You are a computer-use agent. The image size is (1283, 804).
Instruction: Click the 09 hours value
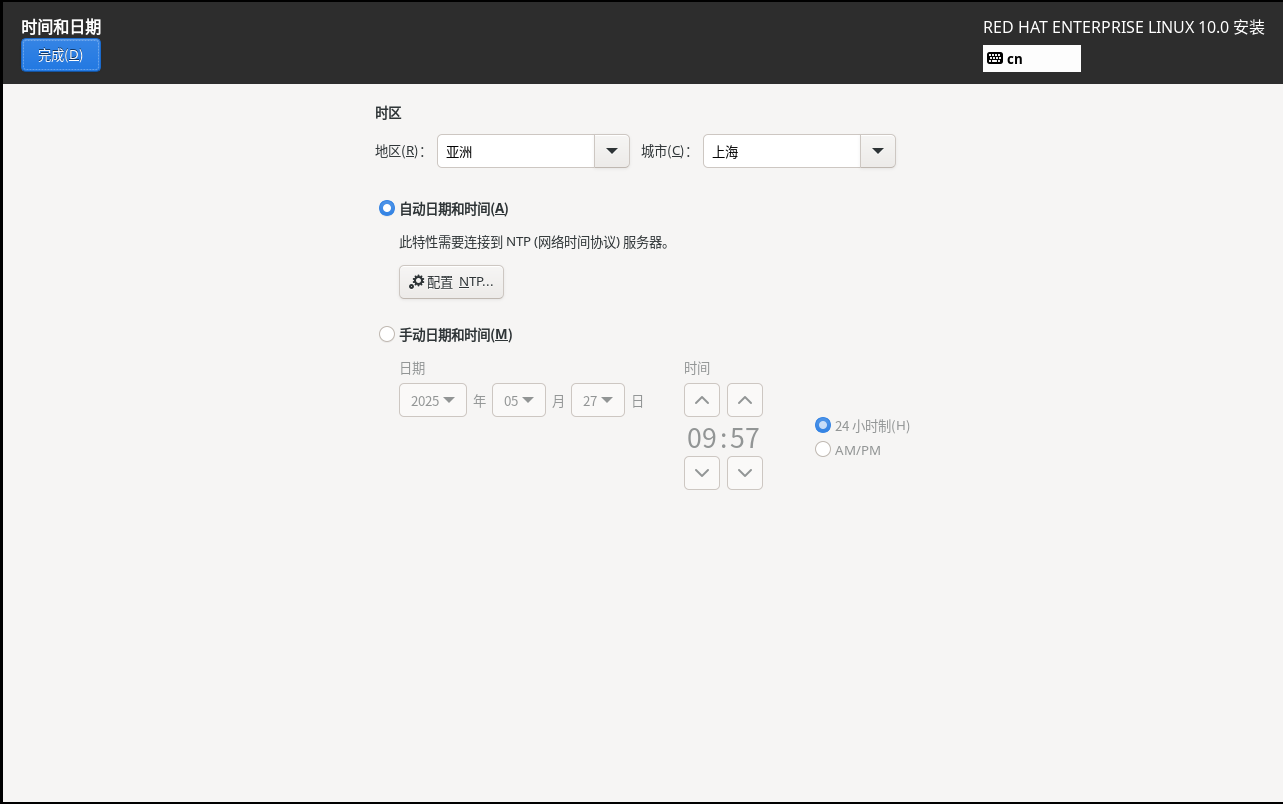click(702, 438)
